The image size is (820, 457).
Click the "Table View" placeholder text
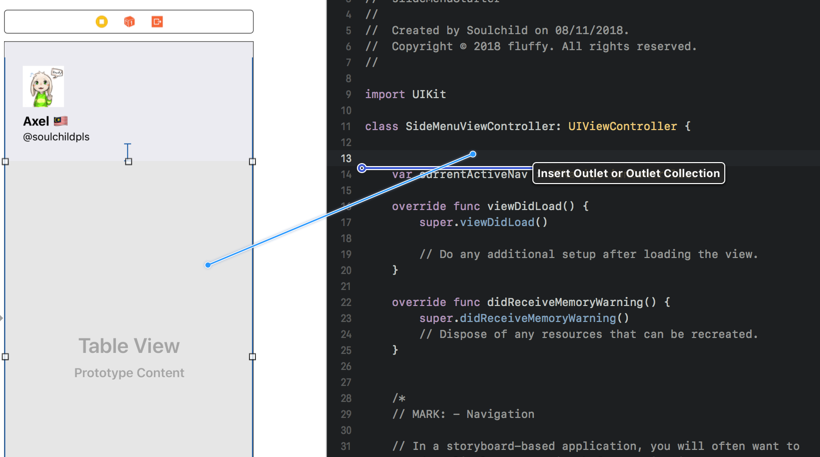[x=129, y=346]
